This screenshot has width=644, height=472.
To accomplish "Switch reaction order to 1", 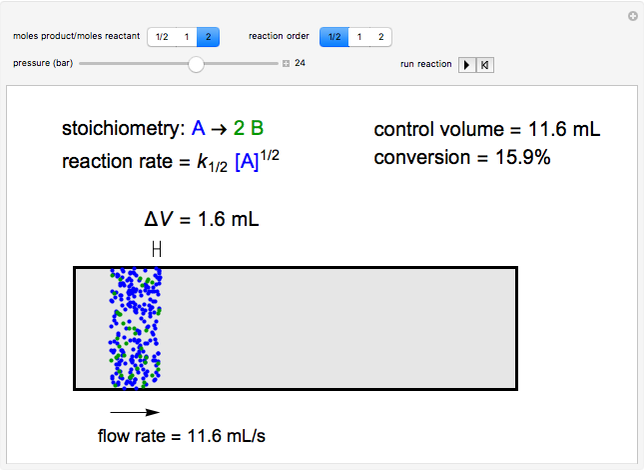I will [x=359, y=37].
